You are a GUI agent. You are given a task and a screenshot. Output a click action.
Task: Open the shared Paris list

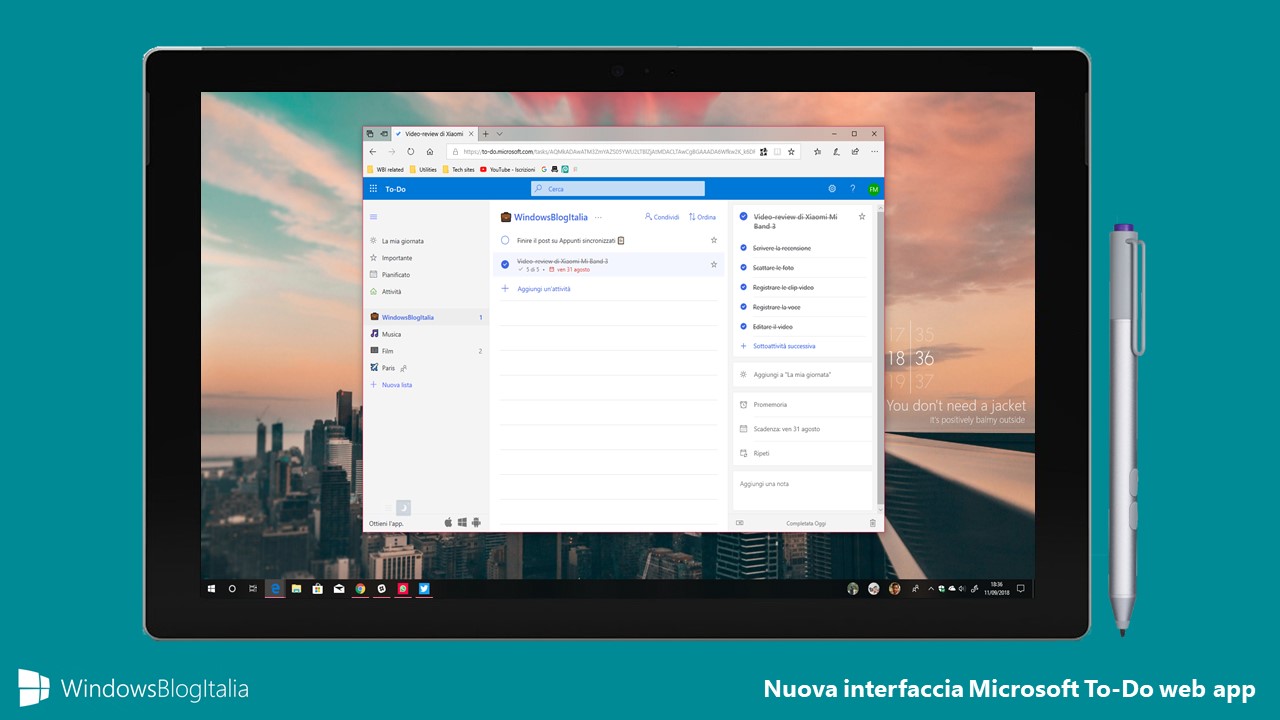426,368
